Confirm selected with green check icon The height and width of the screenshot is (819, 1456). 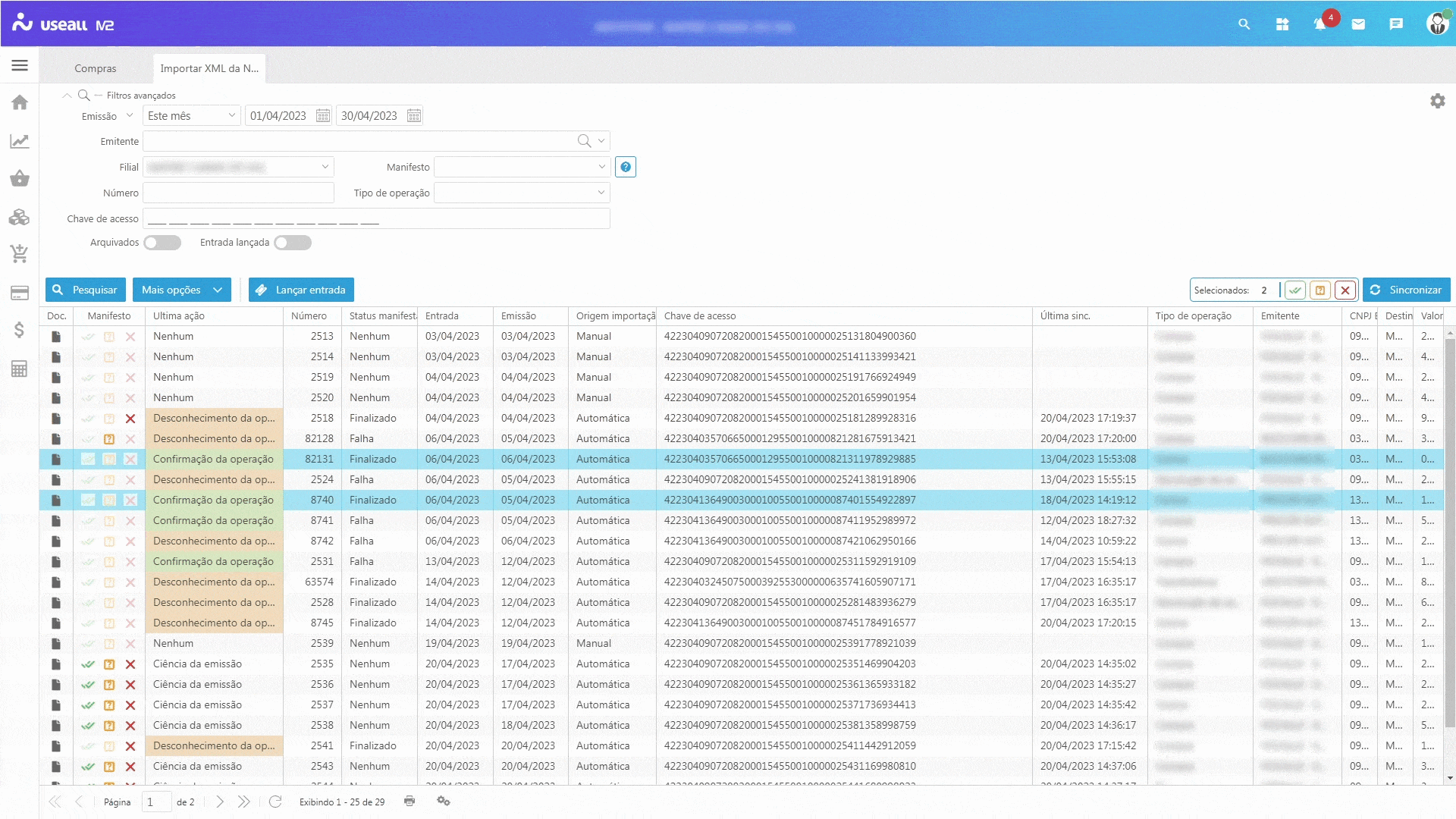coord(1295,290)
